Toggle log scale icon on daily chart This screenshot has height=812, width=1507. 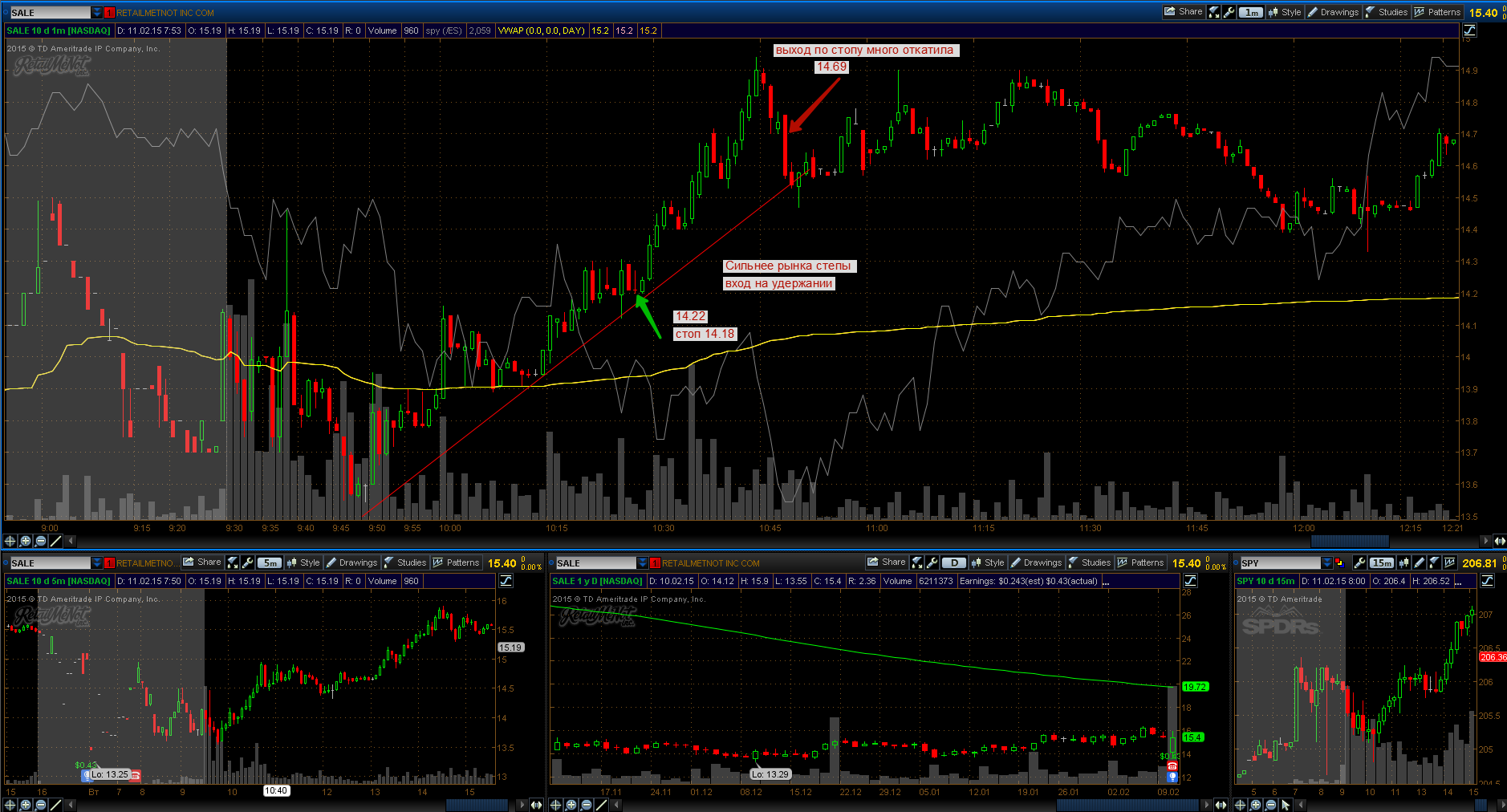[x=1191, y=581]
